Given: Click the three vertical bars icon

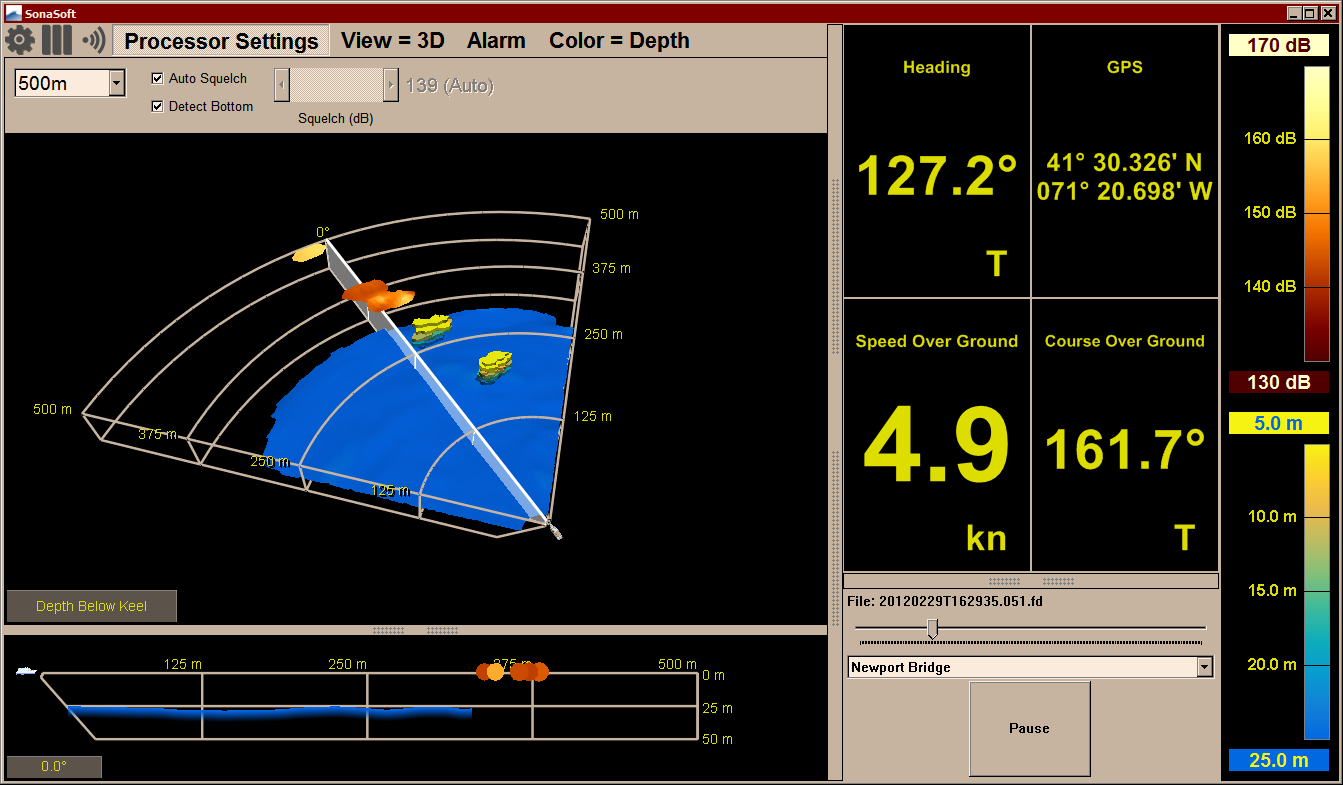Looking at the screenshot, I should click(57, 41).
